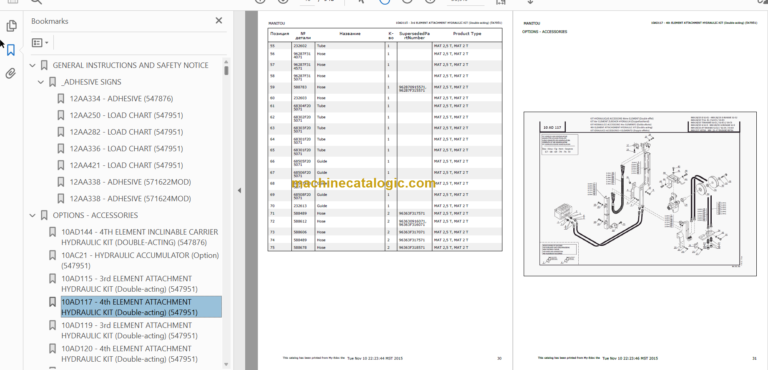768x370 pixels.
Task: Open bookmark 10AD119 - 3rd ELEMENT ATTACHMENT
Action: click(129, 330)
